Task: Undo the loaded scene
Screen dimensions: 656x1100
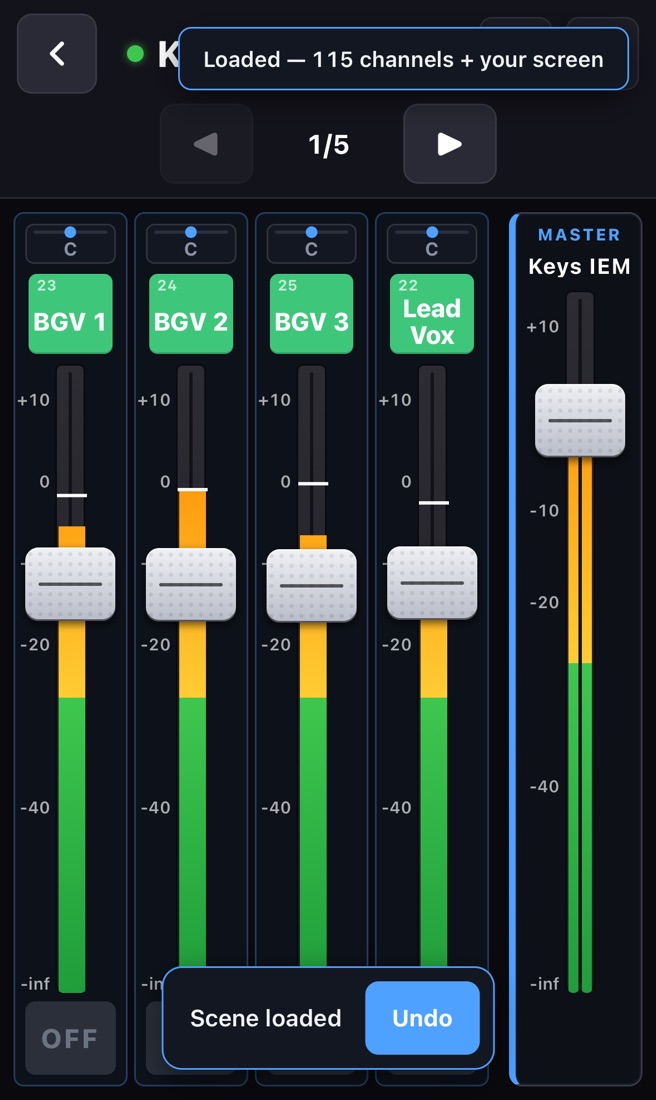Action: pos(422,1018)
